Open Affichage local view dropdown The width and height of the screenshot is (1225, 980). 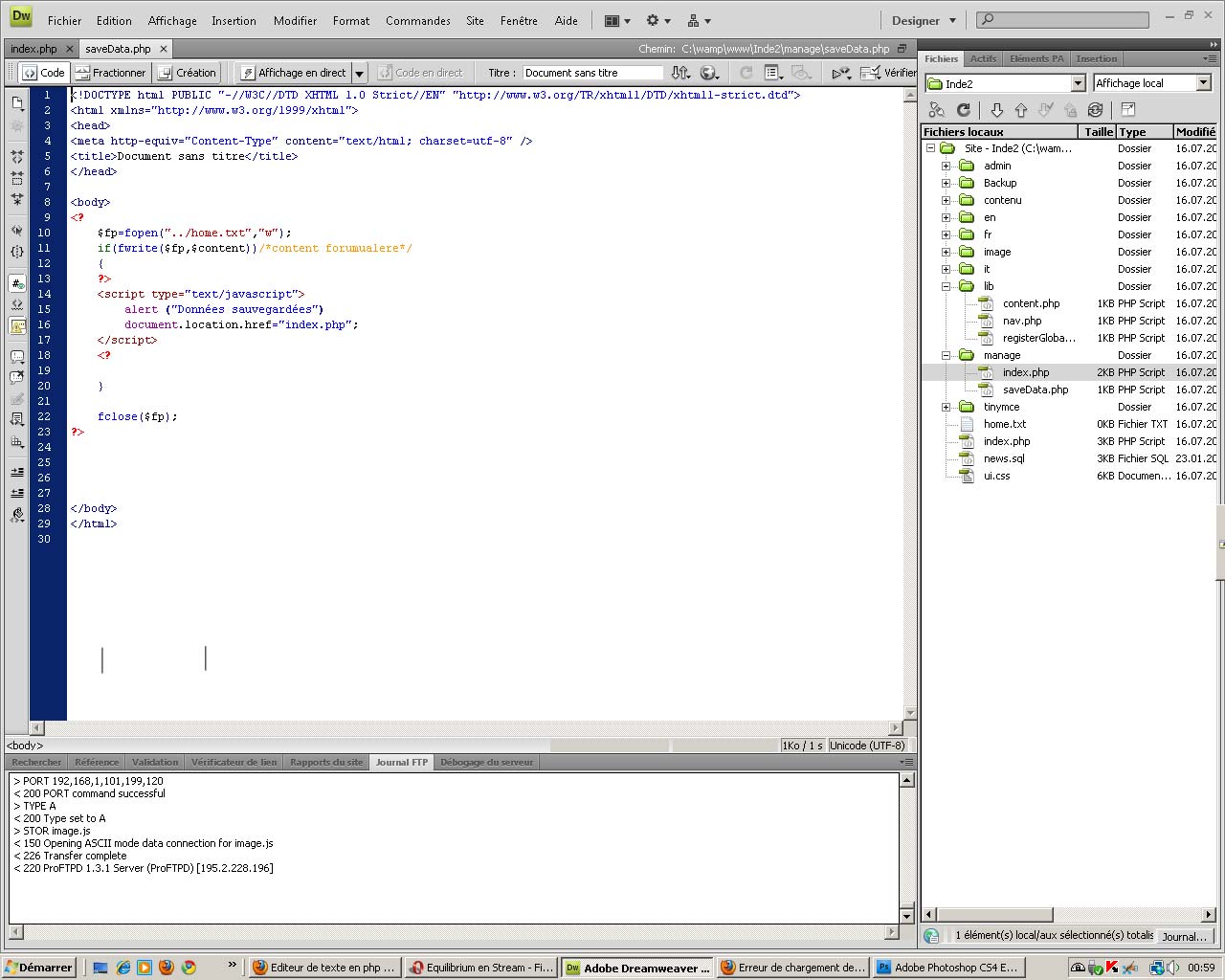1152,83
